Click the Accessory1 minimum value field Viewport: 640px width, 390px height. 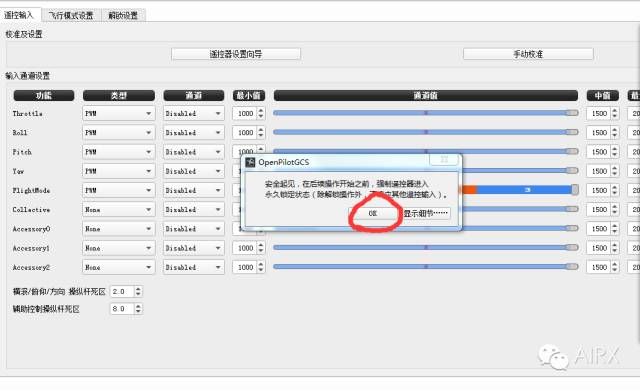tap(245, 248)
